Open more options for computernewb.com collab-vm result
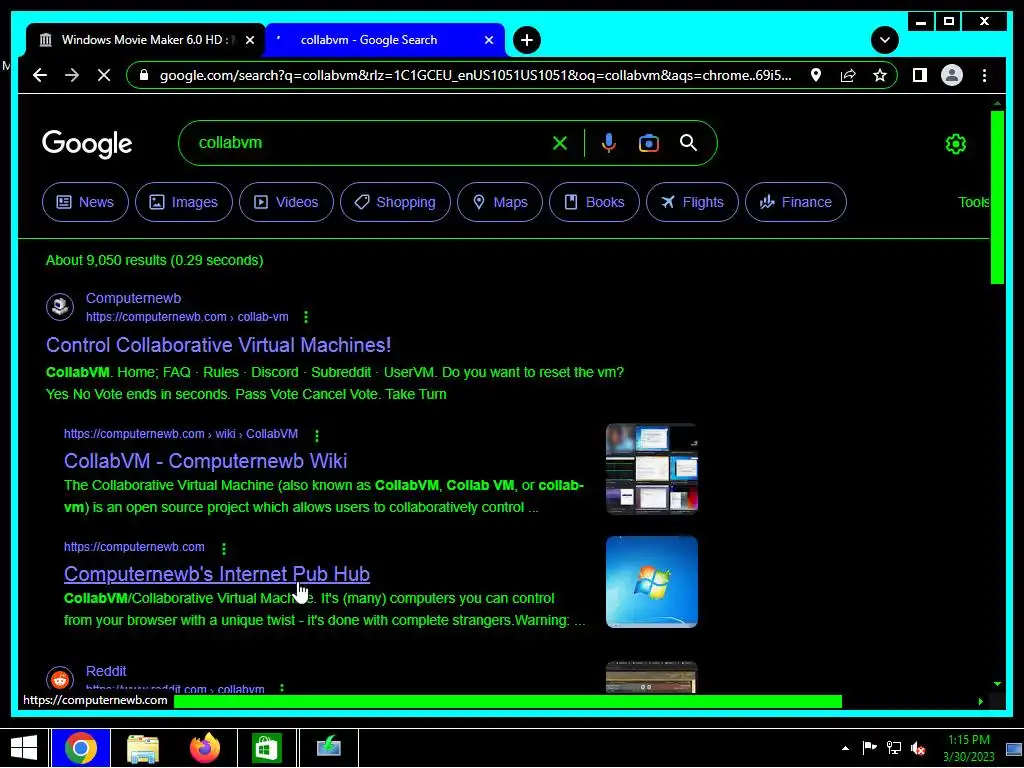1024x768 pixels. (306, 317)
